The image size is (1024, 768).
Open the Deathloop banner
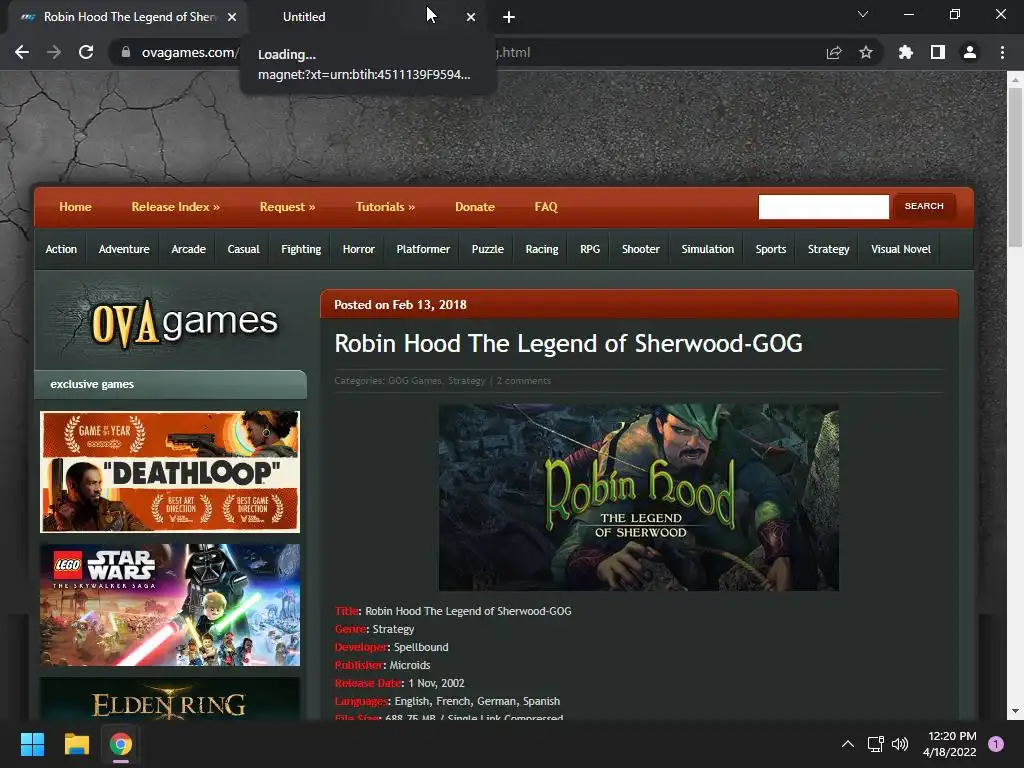(170, 472)
